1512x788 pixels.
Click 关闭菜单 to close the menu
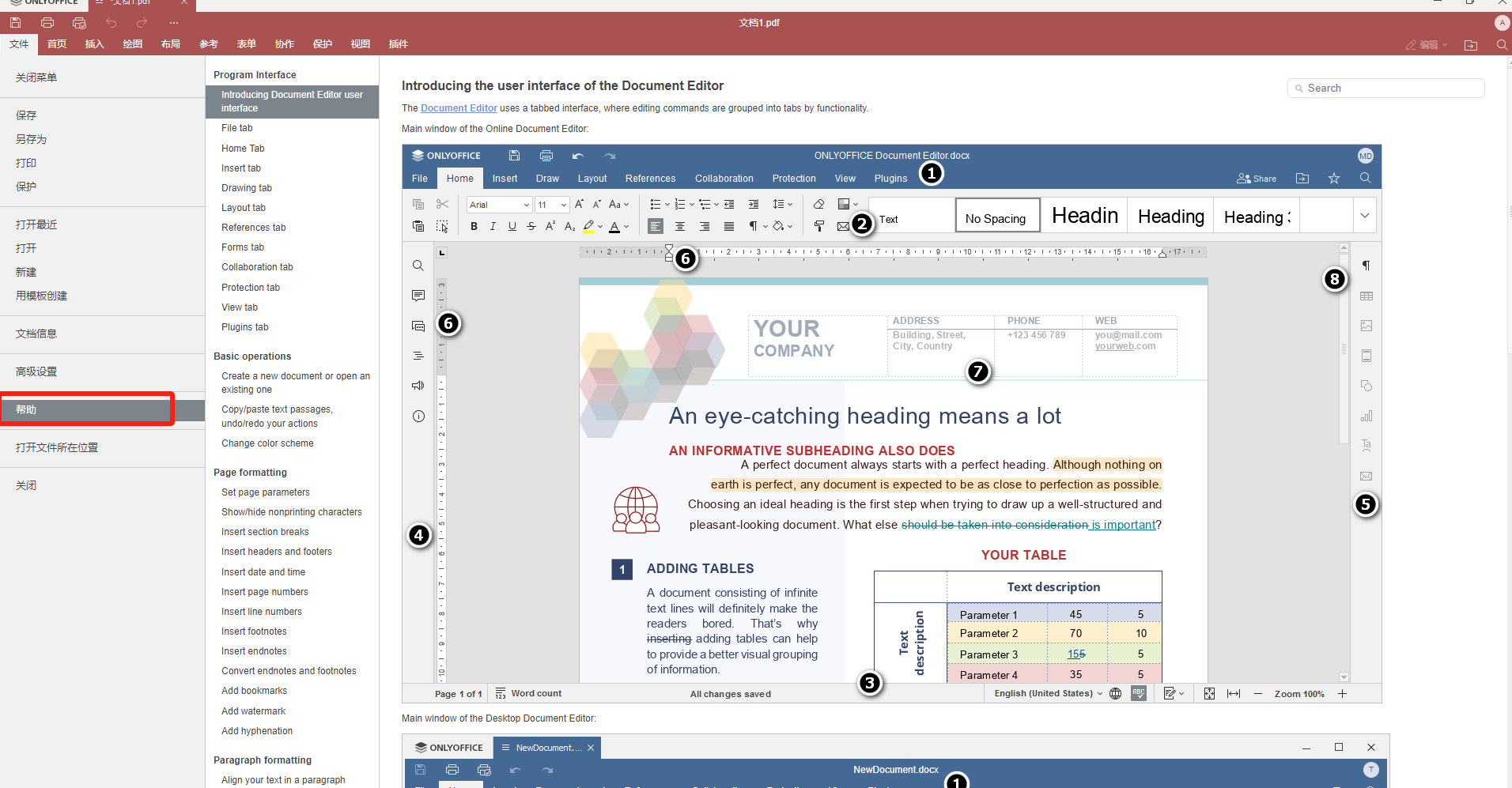pos(36,77)
